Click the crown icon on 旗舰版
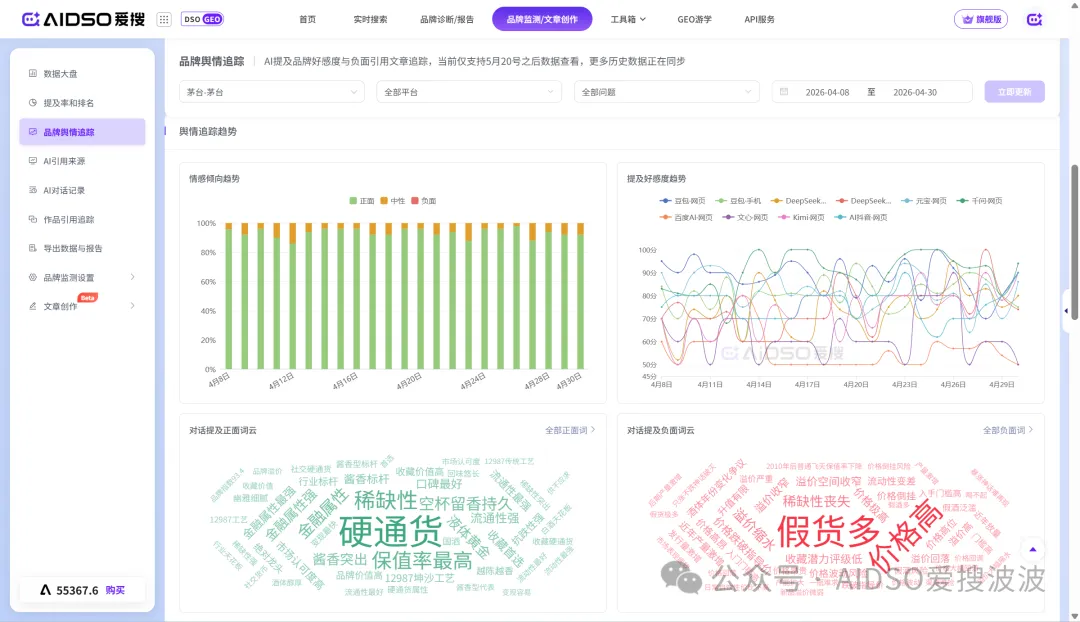 [x=968, y=19]
